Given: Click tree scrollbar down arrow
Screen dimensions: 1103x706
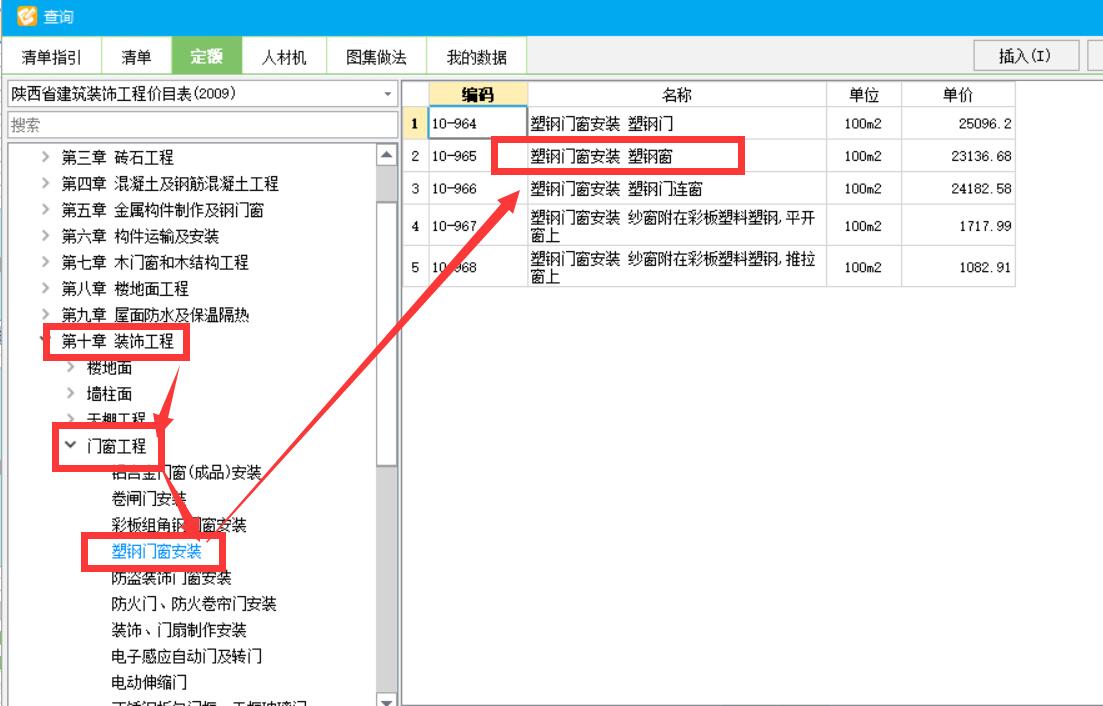Looking at the screenshot, I should coord(387,699).
